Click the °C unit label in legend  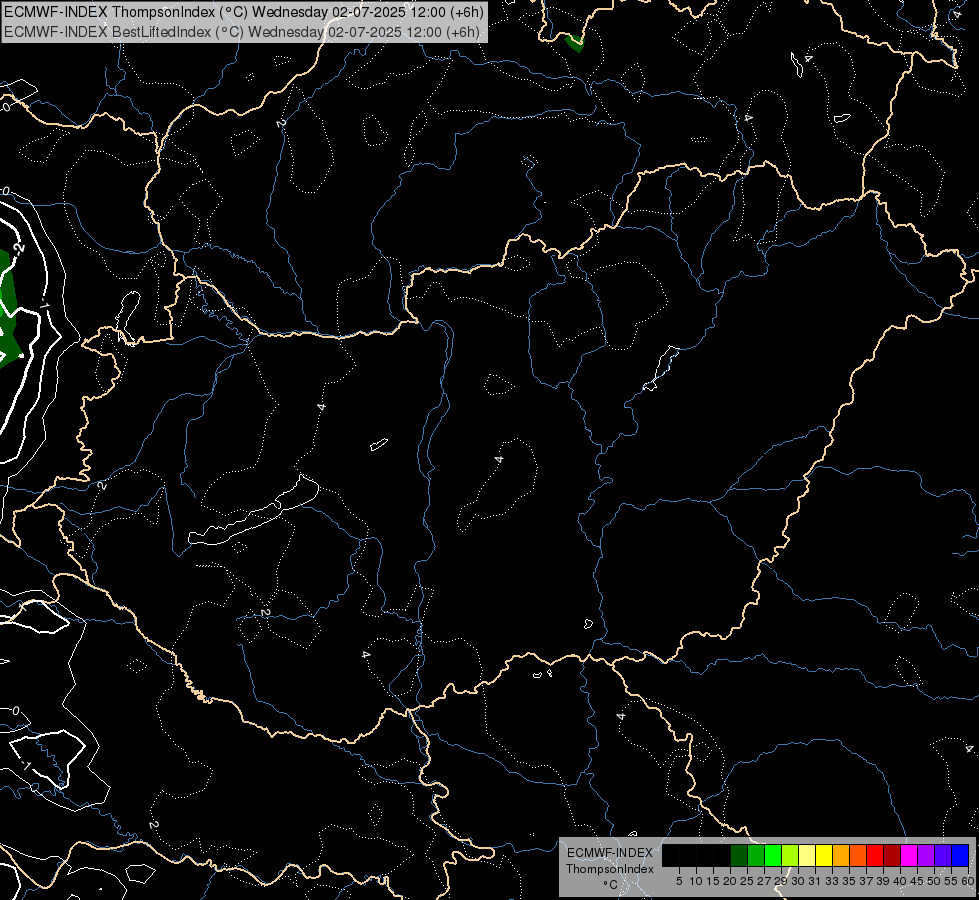(610, 884)
